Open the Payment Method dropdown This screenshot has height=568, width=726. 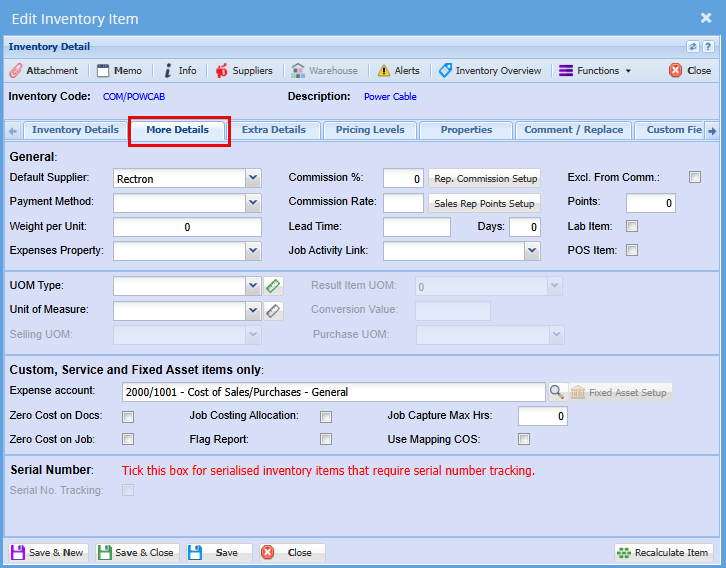point(253,202)
